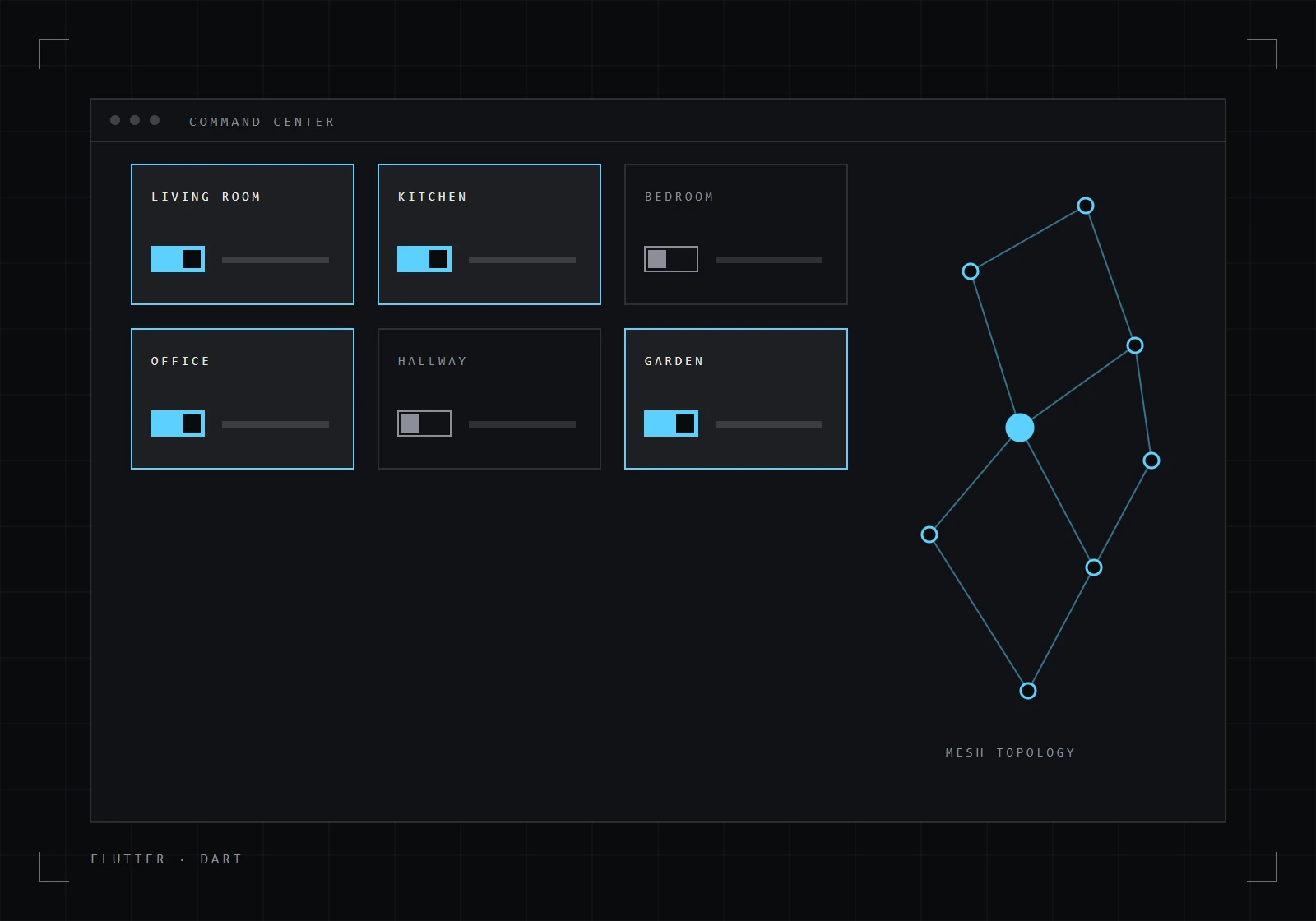Select the topmost mesh topology node
Screen dimensions: 1316x921
(x=1086, y=206)
